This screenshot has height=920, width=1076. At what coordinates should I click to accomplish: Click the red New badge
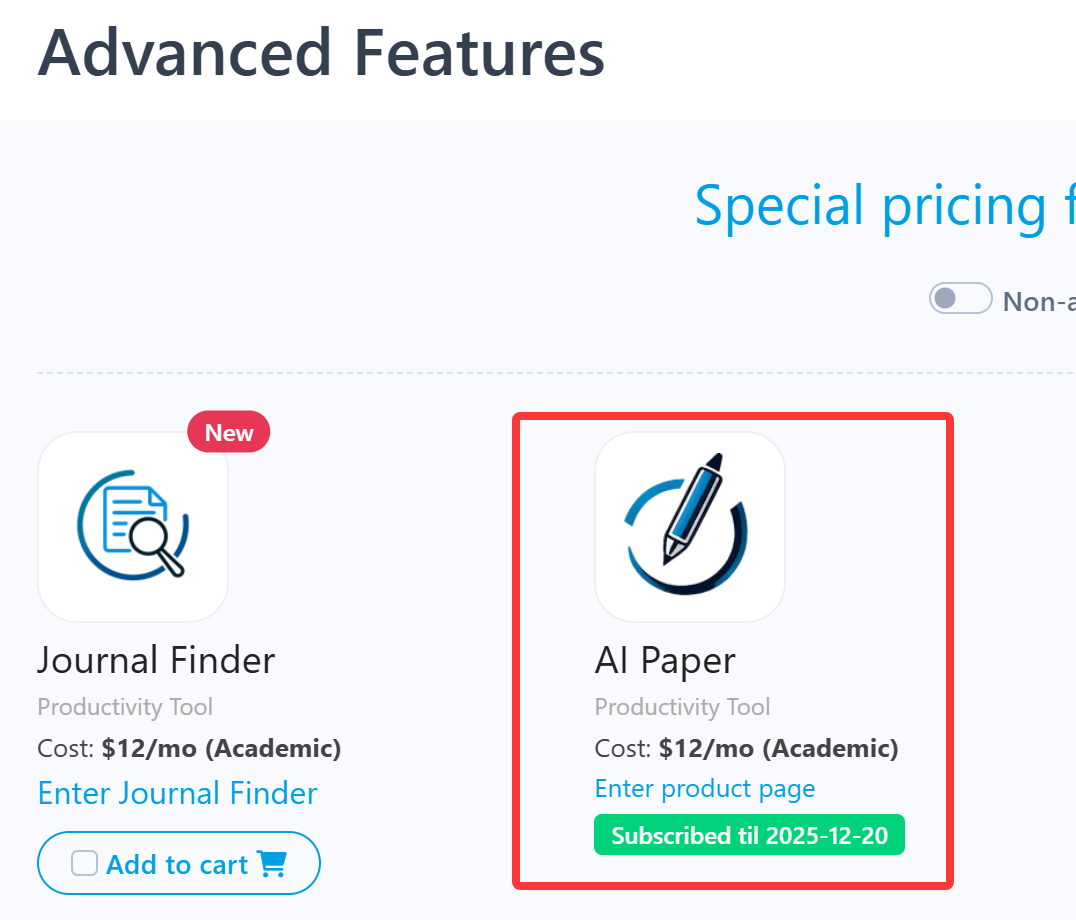point(229,432)
